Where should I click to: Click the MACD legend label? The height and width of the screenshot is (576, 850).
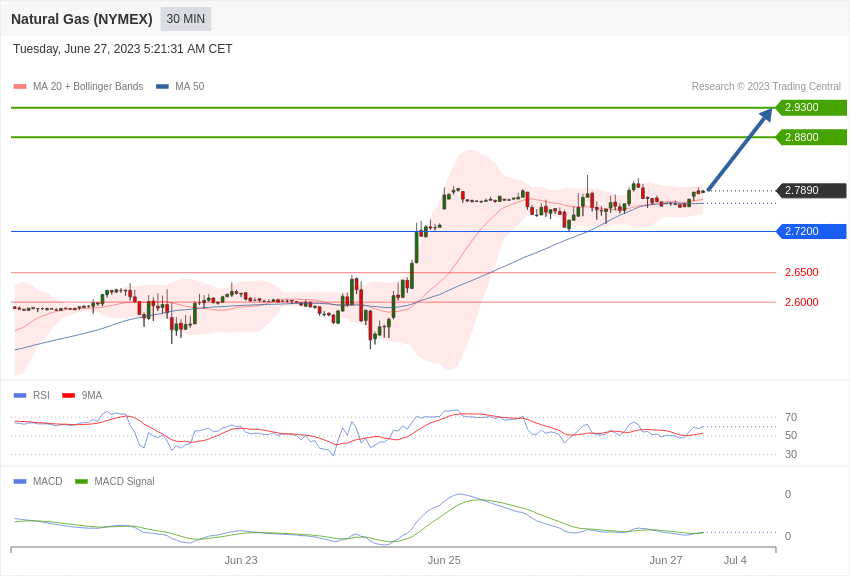coord(47,481)
